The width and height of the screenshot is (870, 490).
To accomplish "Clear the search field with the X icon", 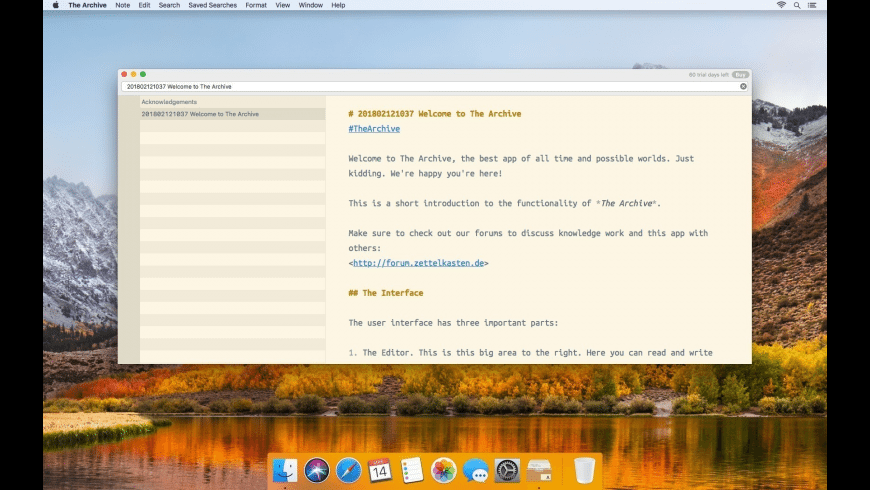I will pyautogui.click(x=743, y=87).
